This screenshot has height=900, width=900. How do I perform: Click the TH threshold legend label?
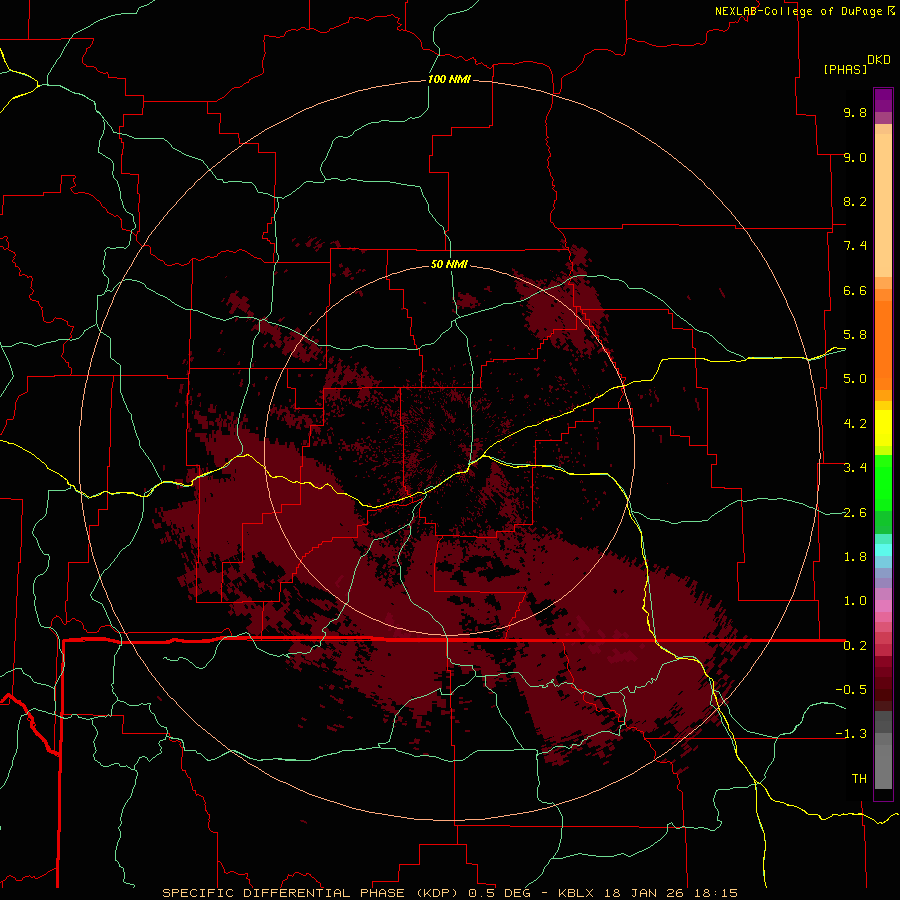click(859, 779)
